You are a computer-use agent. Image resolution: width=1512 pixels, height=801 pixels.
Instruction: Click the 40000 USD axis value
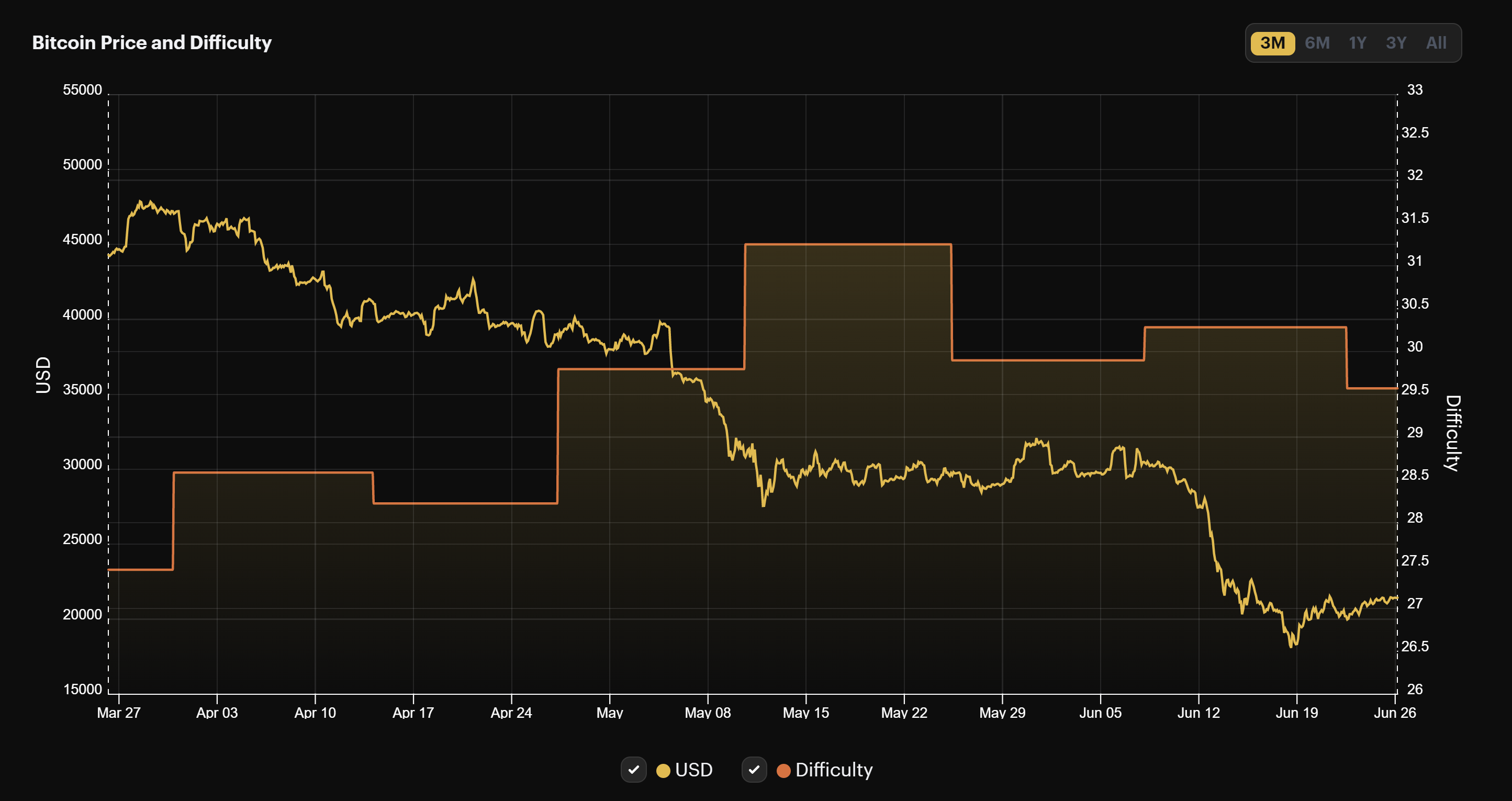(82, 314)
